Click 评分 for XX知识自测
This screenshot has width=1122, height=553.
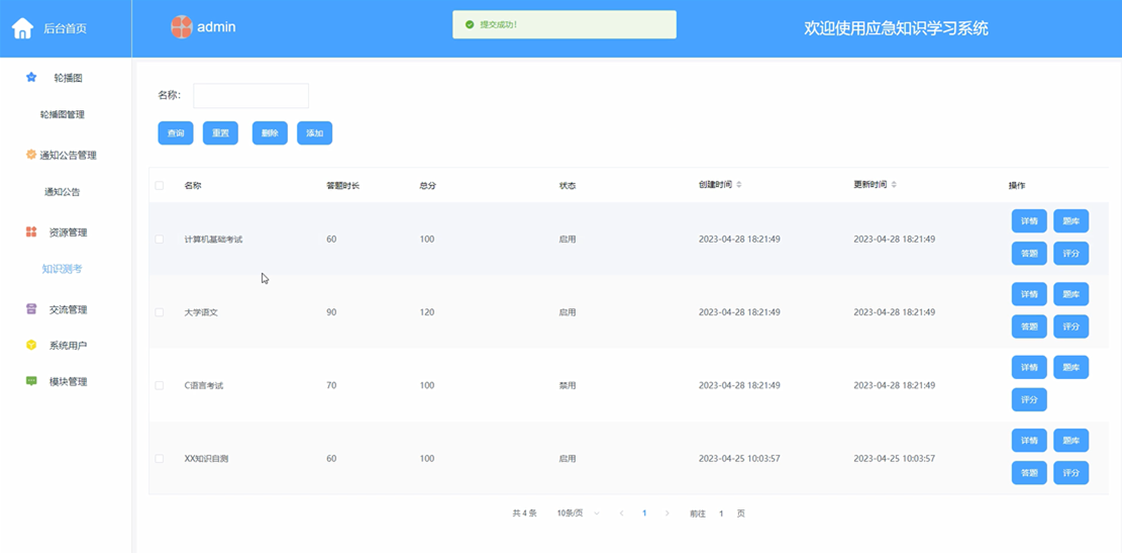pos(1071,472)
